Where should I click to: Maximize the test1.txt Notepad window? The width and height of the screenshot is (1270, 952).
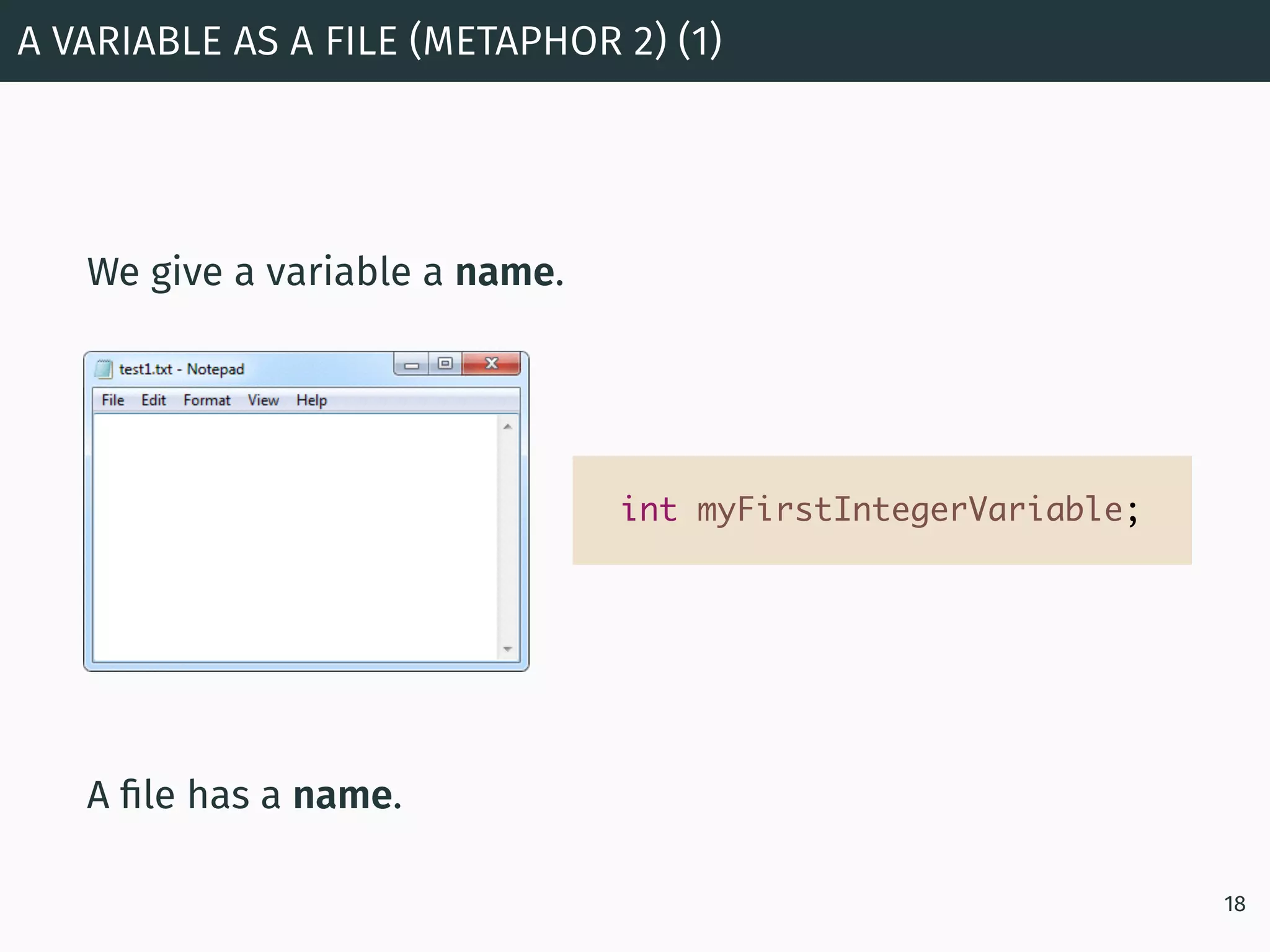(x=445, y=364)
